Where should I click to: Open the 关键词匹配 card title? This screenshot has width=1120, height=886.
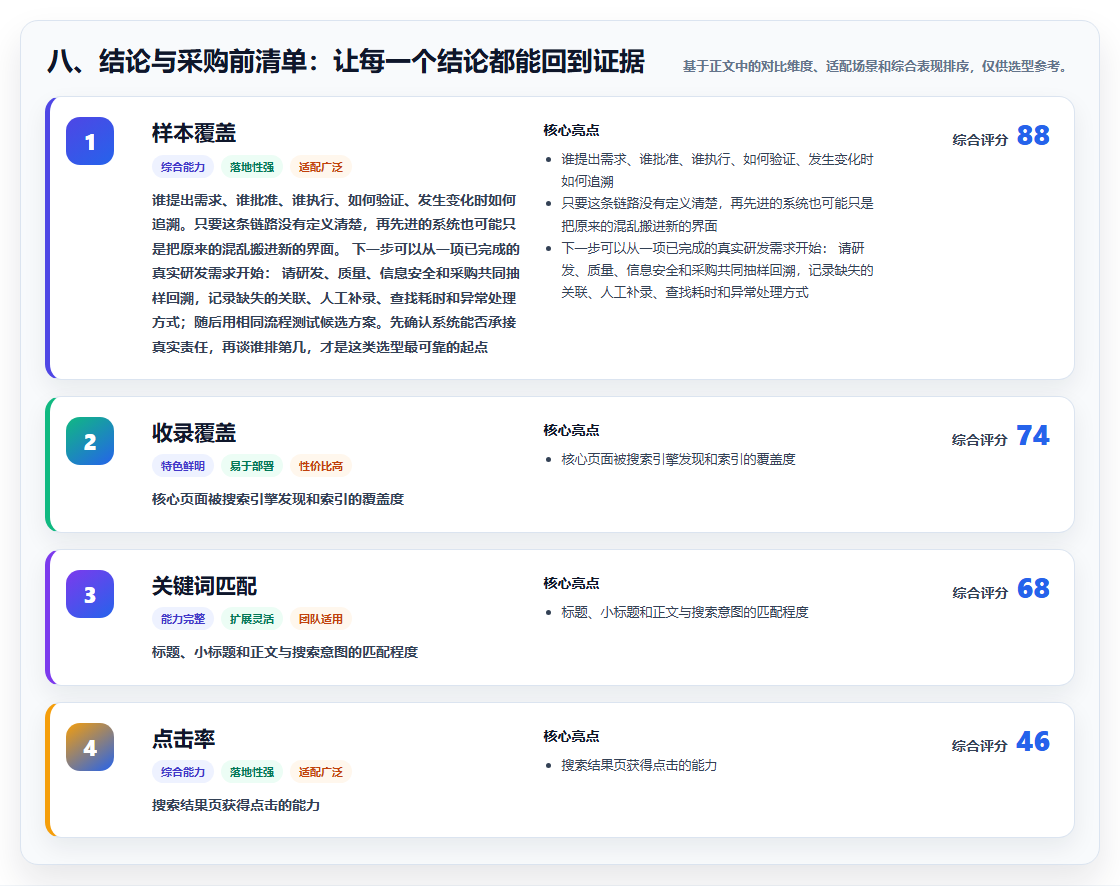point(204,586)
